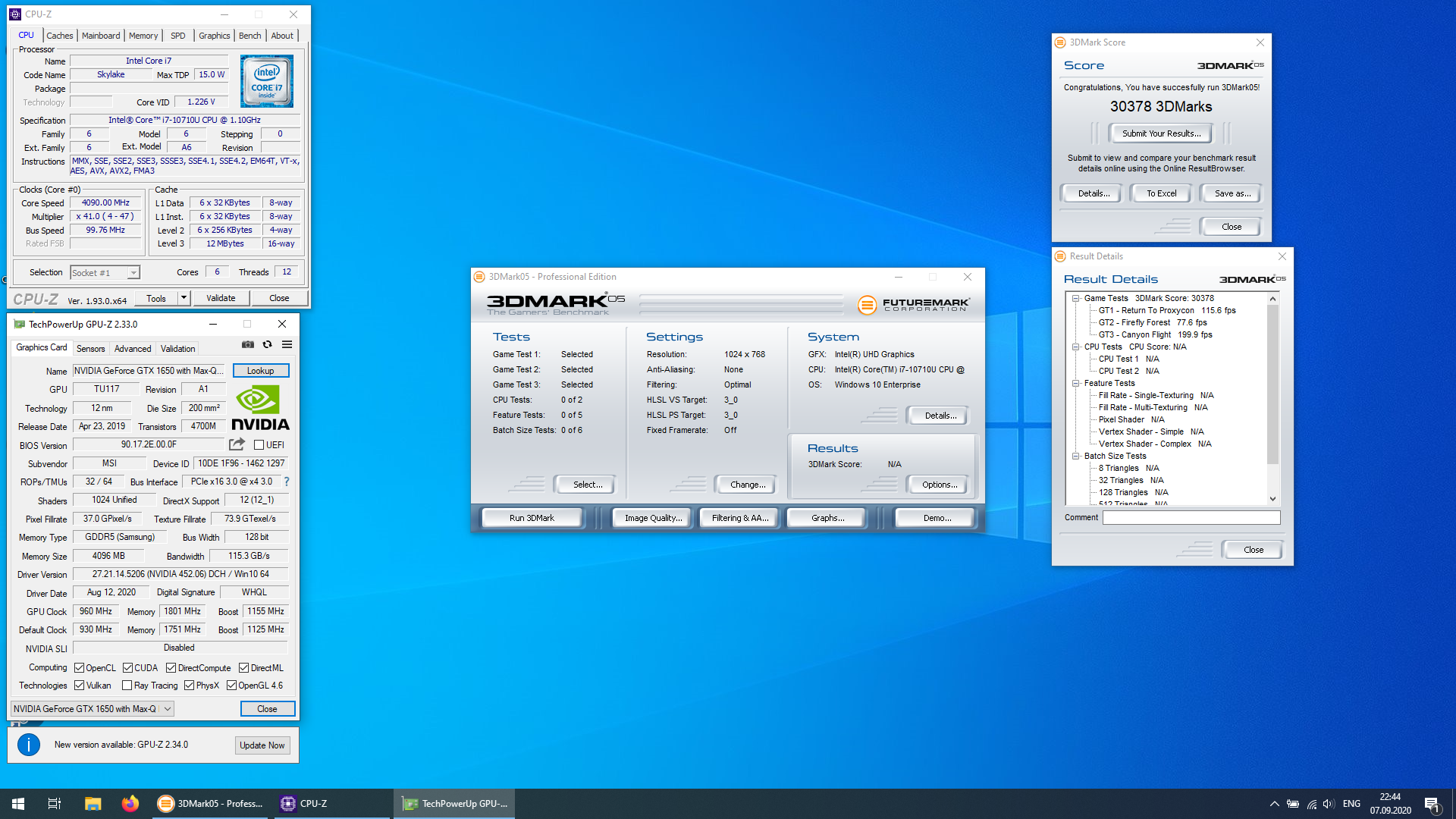The width and height of the screenshot is (1456, 819).
Task: Open the Windows Start menu
Action: point(18,804)
